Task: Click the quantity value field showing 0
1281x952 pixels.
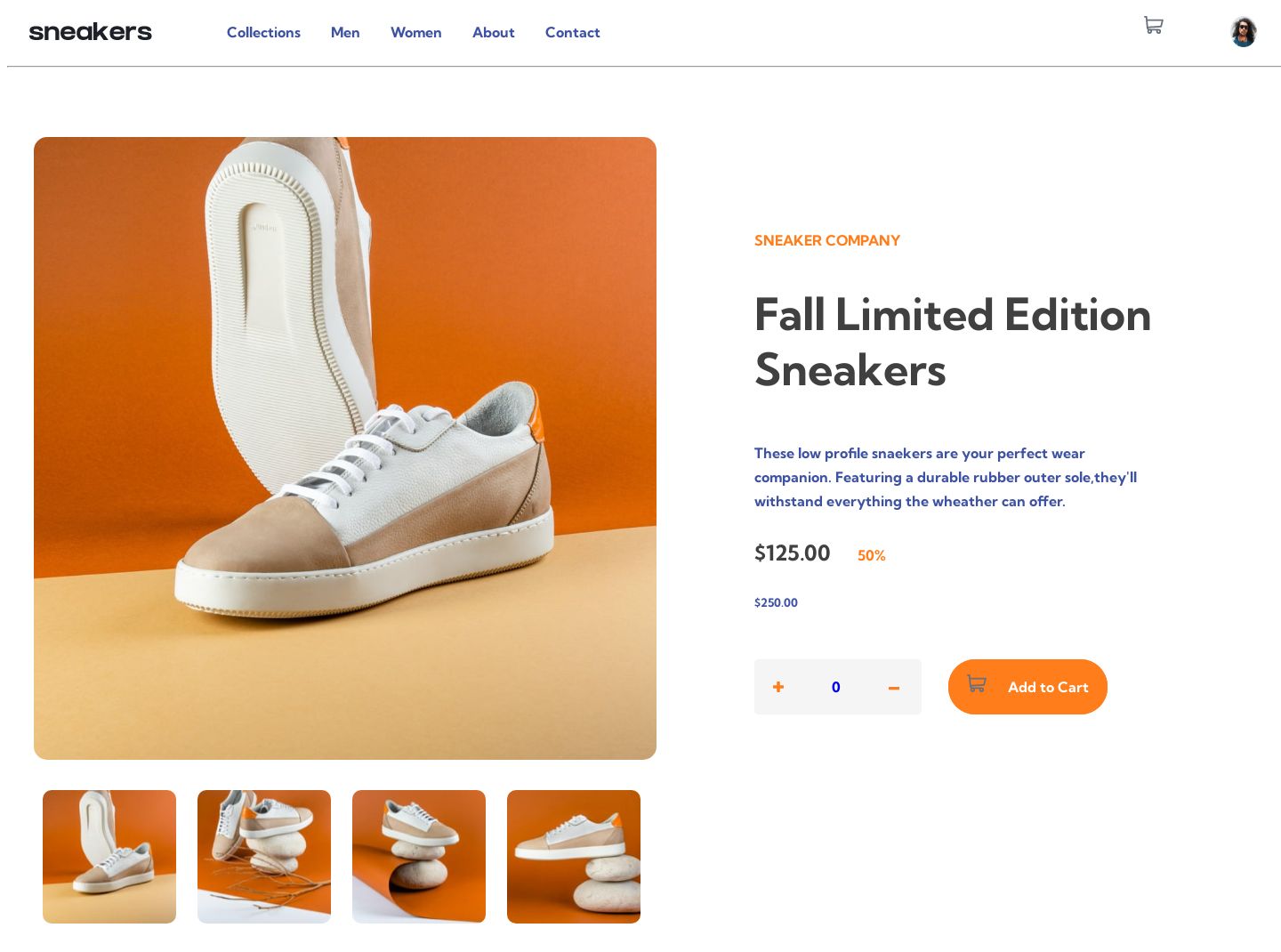Action: (836, 687)
